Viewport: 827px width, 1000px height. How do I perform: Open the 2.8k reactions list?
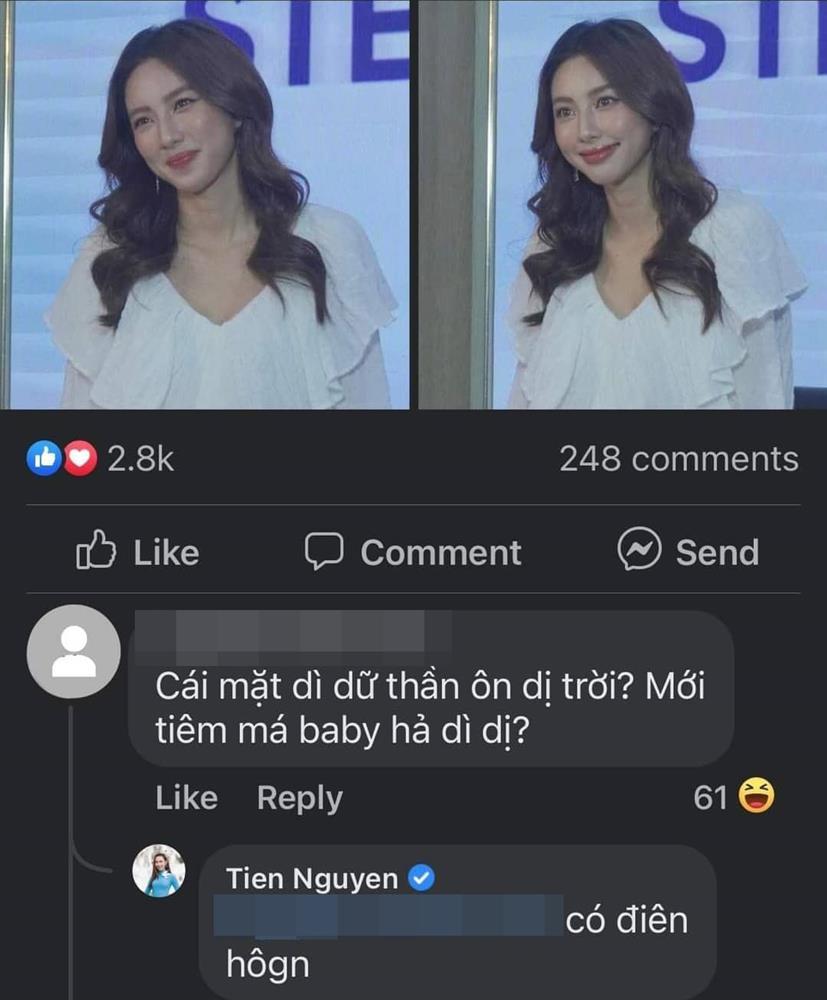click(x=140, y=459)
